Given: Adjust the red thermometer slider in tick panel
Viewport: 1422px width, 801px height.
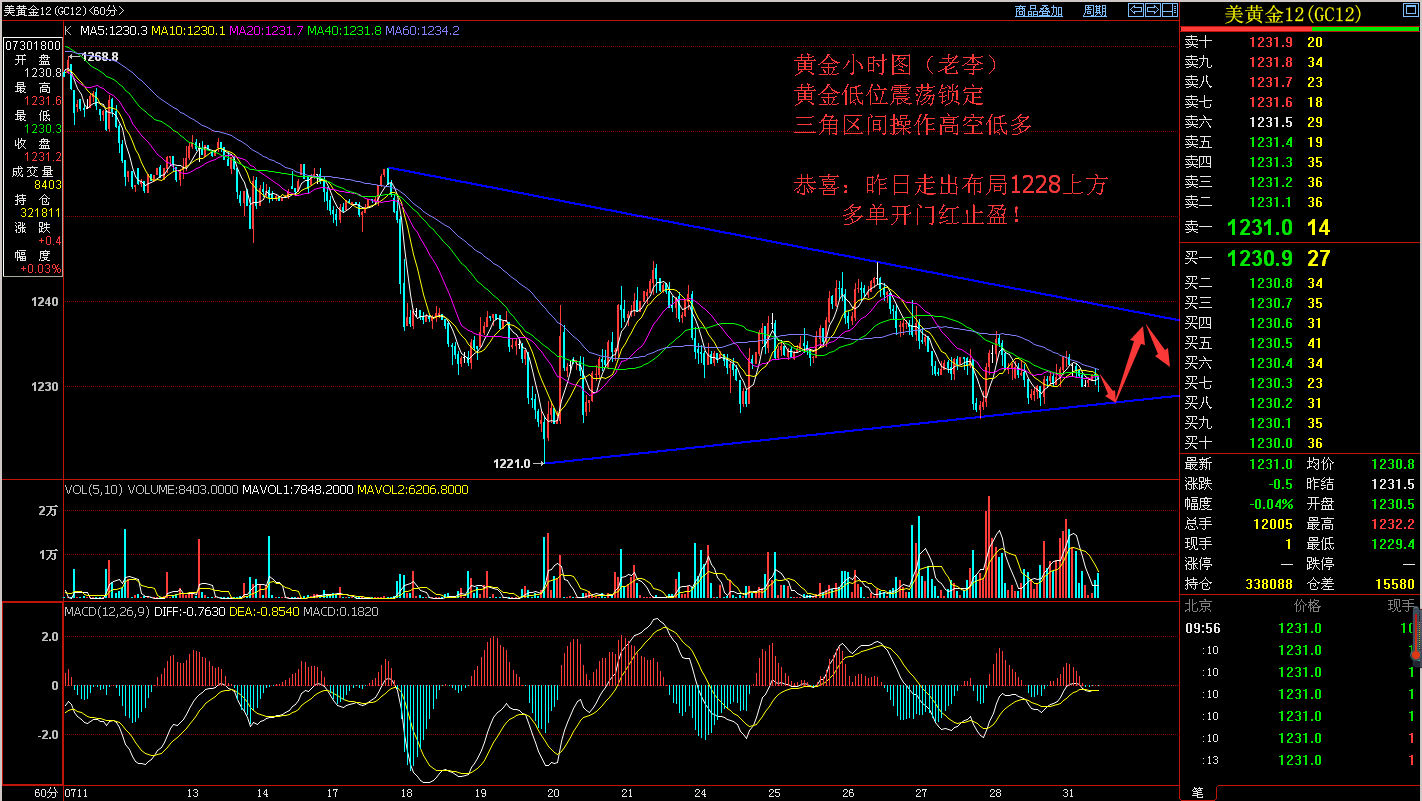Looking at the screenshot, I should (1415, 638).
